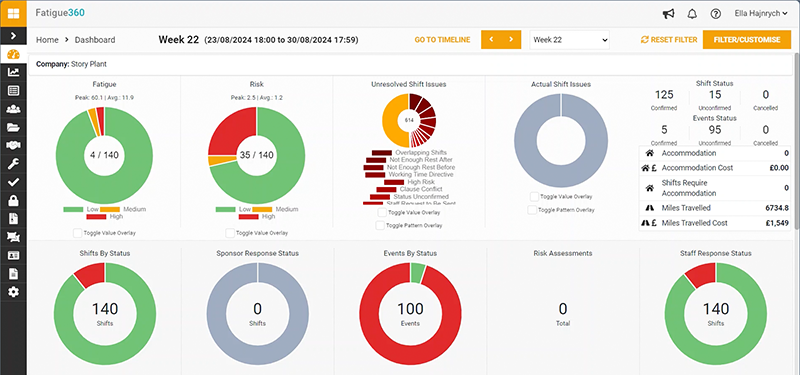Toggle Pattern Overlay under Actual Shift Issues
Image resolution: width=800 pixels, height=375 pixels.
pos(532,210)
